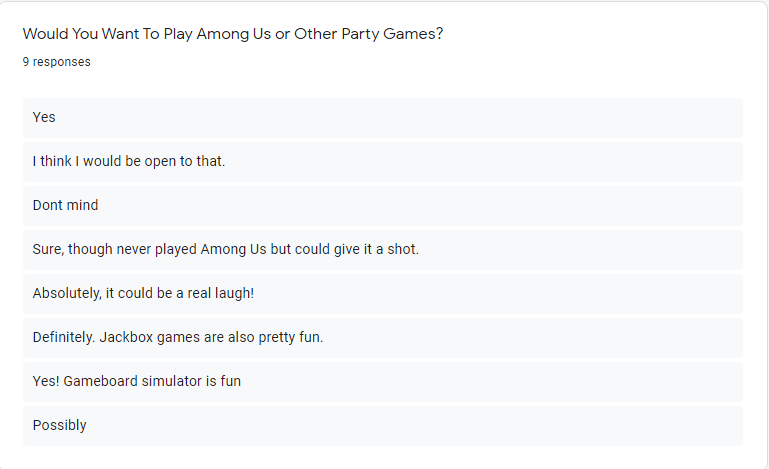The image size is (769, 469).
Task: Select the 'Definitely. Jackbox games' response
Action: click(383, 338)
